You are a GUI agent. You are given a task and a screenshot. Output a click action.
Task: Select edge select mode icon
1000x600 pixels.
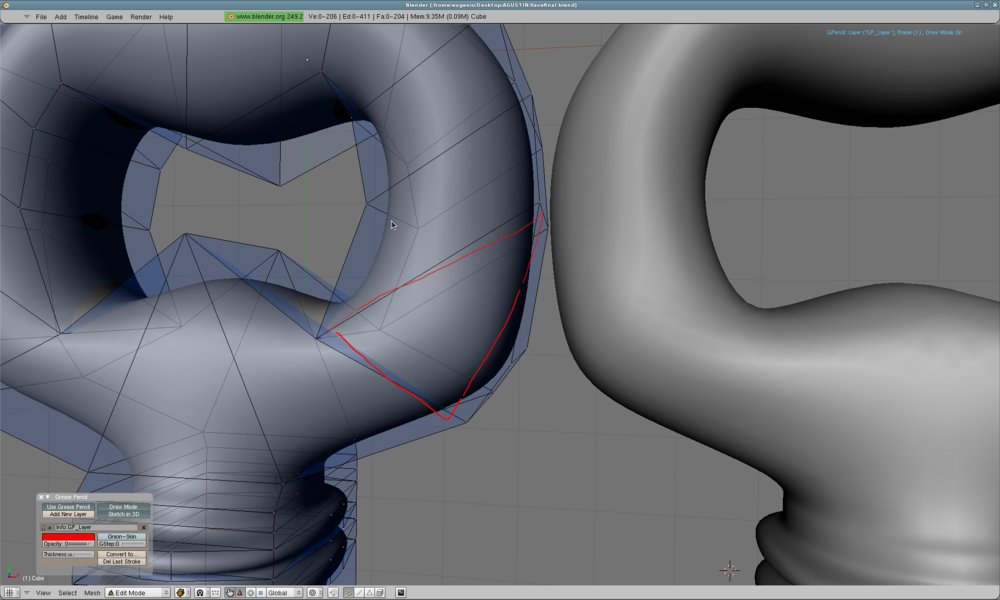[x=359, y=593]
